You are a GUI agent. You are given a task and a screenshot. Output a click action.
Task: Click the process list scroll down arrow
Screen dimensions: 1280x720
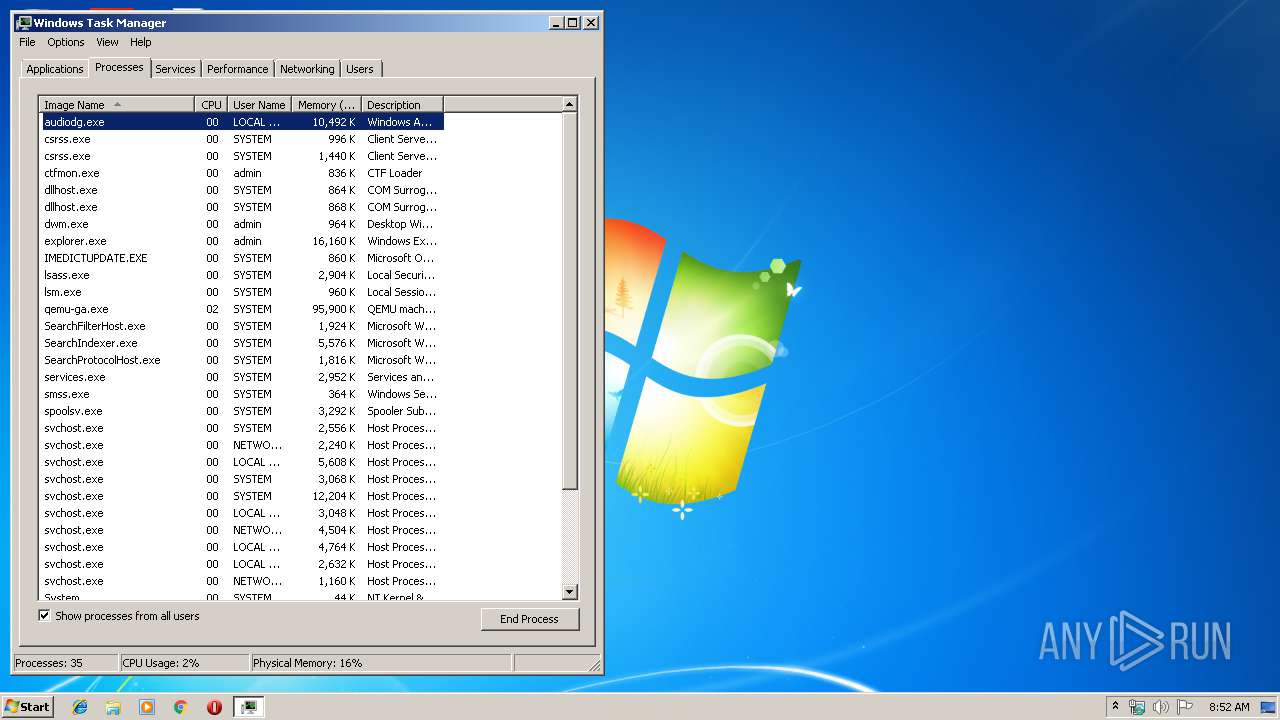[x=569, y=592]
